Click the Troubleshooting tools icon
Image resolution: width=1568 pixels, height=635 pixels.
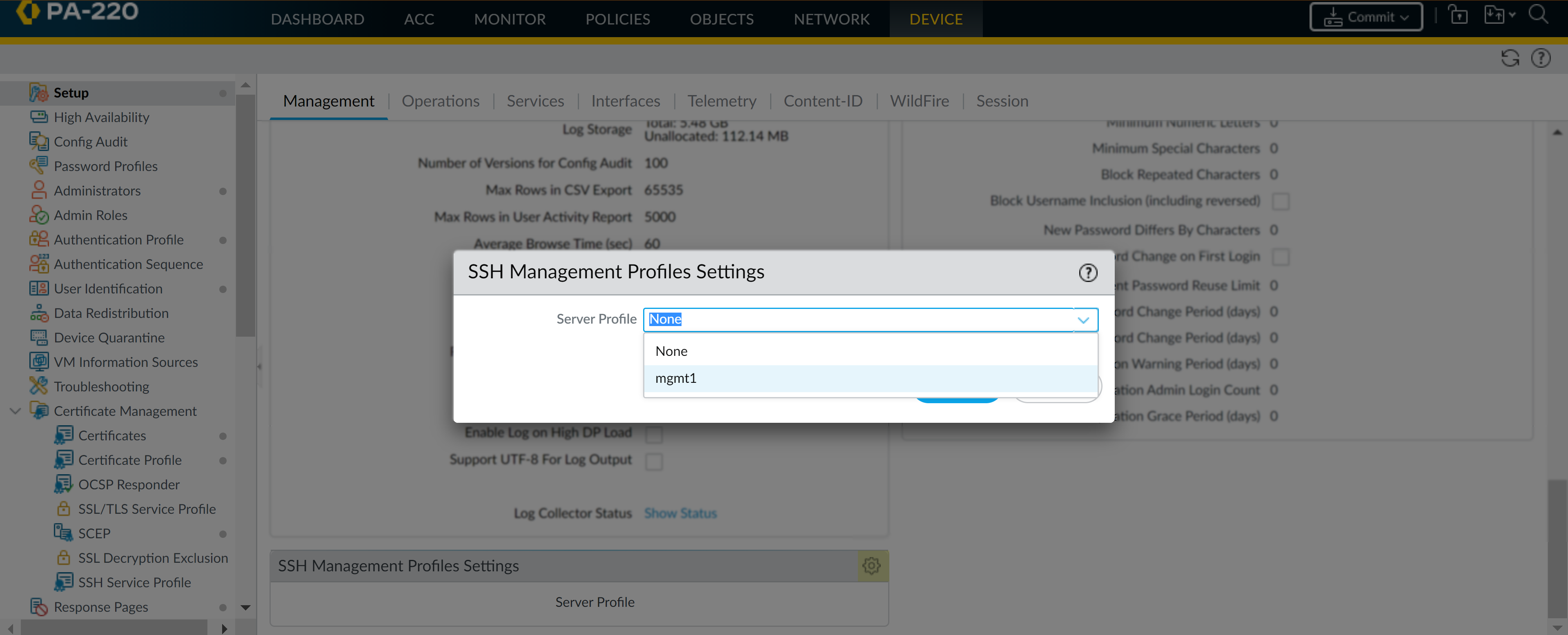point(39,386)
